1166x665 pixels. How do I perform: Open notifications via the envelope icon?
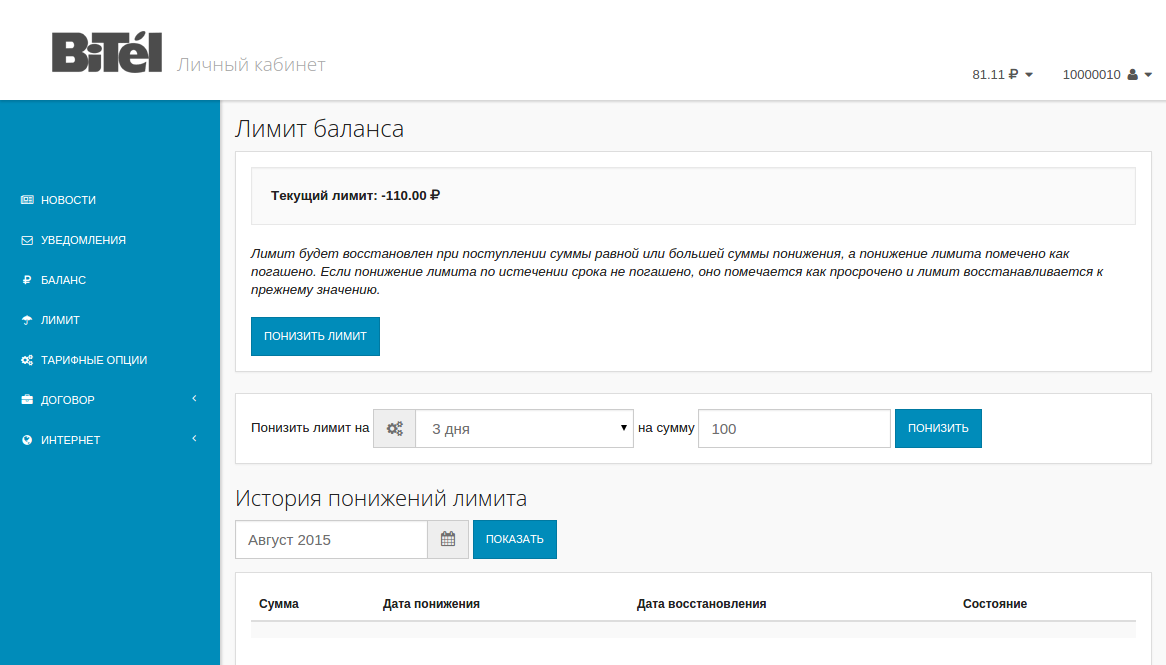[x=26, y=240]
